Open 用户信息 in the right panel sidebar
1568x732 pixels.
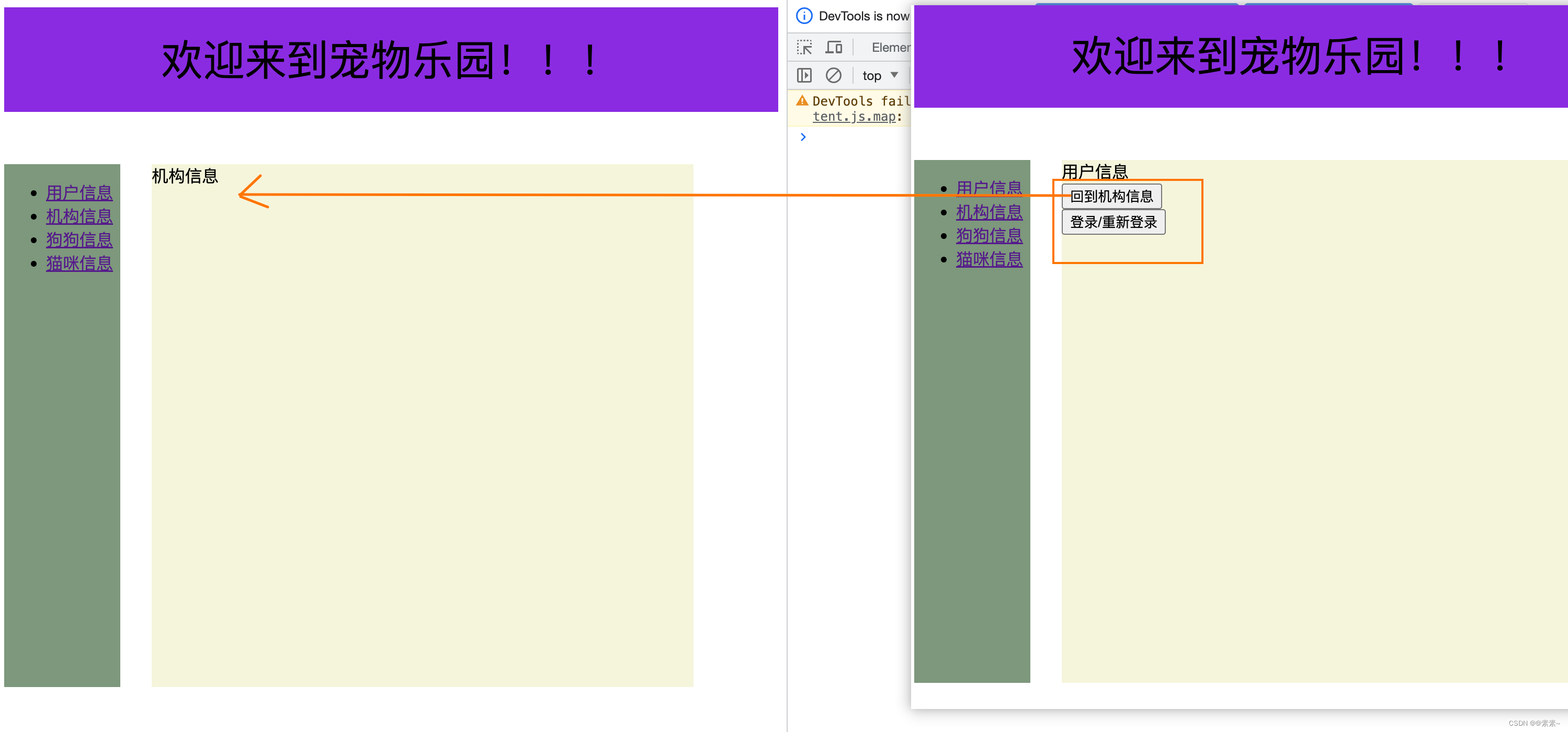tap(989, 188)
